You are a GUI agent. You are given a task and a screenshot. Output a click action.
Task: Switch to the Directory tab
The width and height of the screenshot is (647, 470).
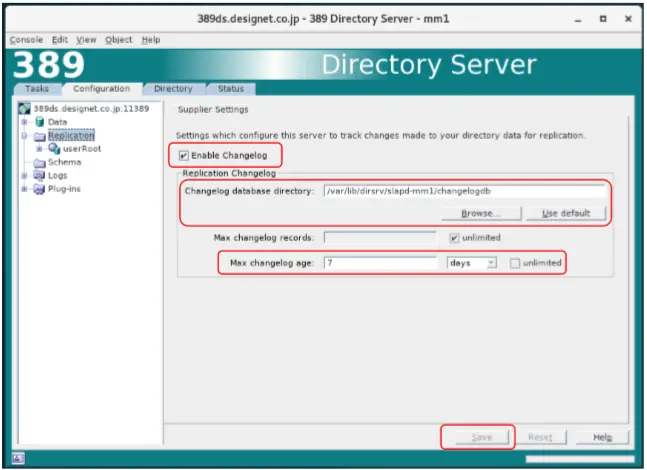[x=173, y=89]
